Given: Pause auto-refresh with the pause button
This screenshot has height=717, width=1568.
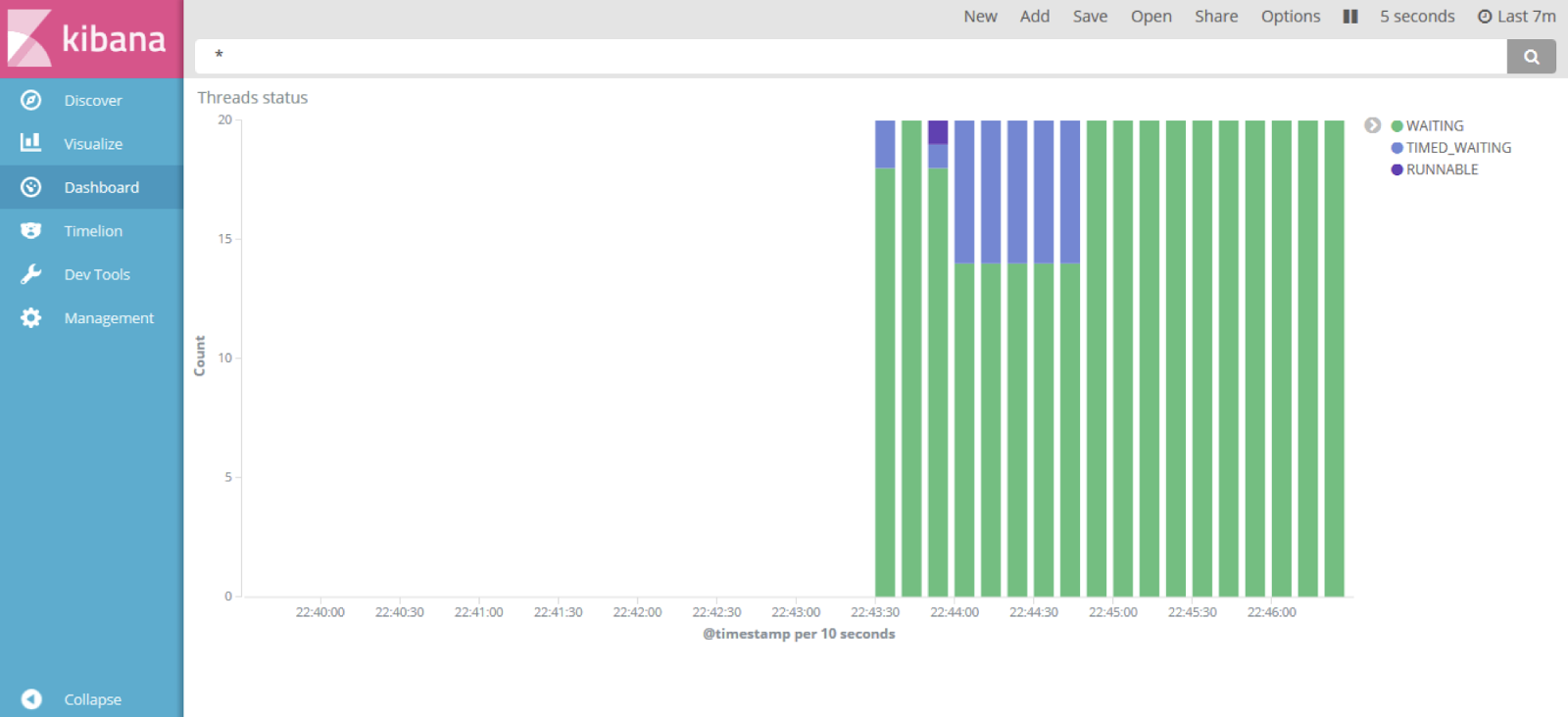Looking at the screenshot, I should click(x=1349, y=17).
